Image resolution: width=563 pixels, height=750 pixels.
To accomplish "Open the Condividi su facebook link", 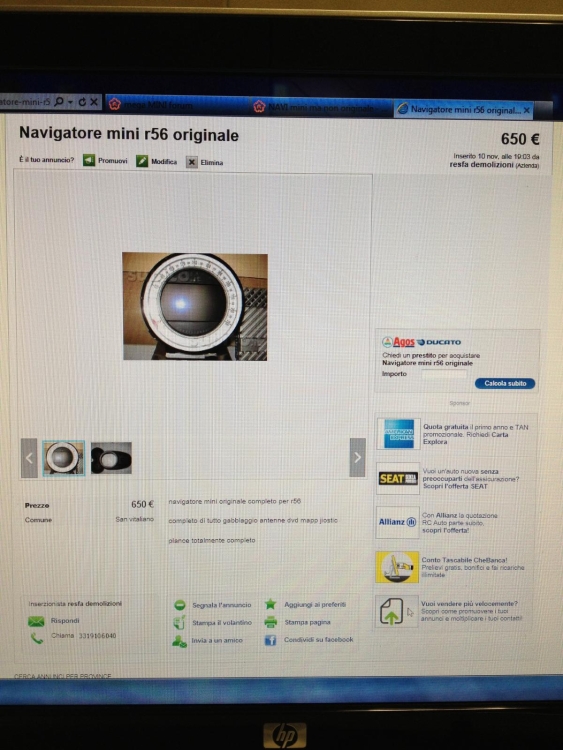I will point(319,640).
